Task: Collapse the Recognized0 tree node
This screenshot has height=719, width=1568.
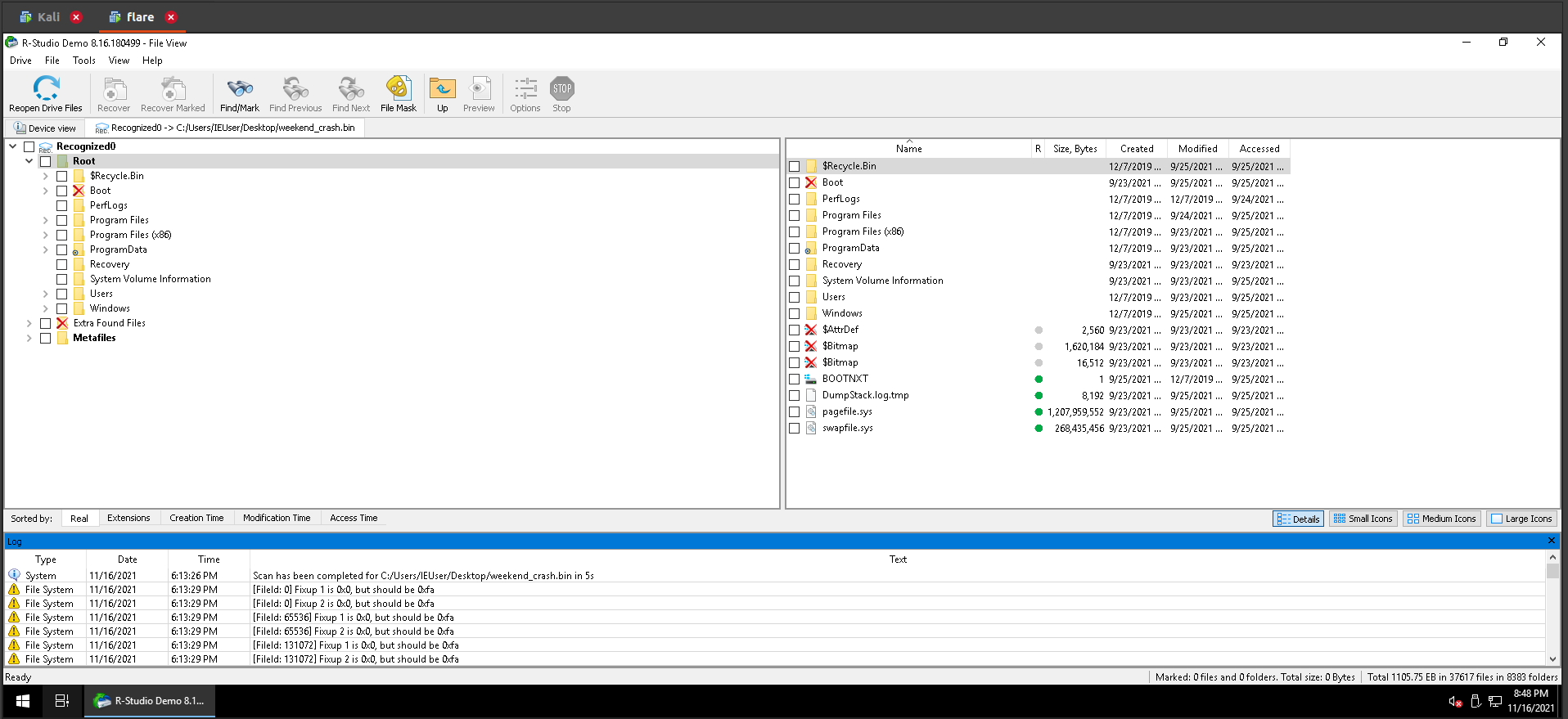Action: [x=13, y=146]
